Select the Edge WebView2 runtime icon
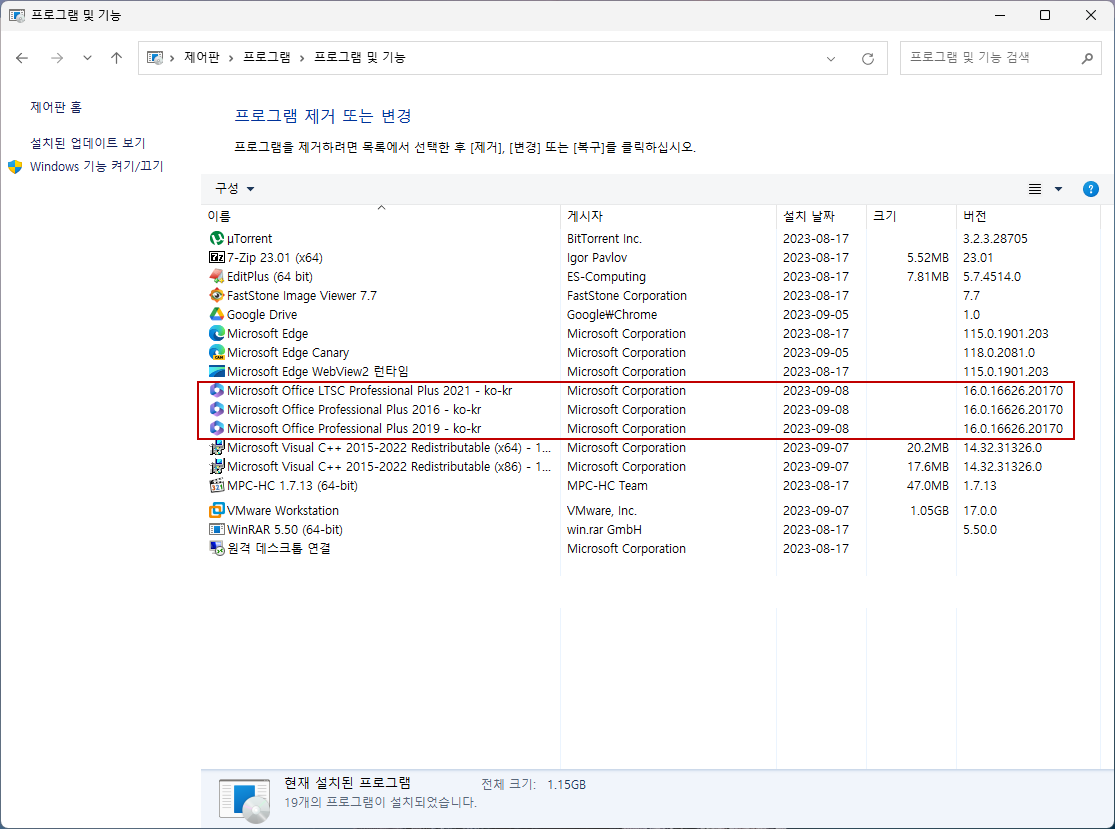 [217, 371]
